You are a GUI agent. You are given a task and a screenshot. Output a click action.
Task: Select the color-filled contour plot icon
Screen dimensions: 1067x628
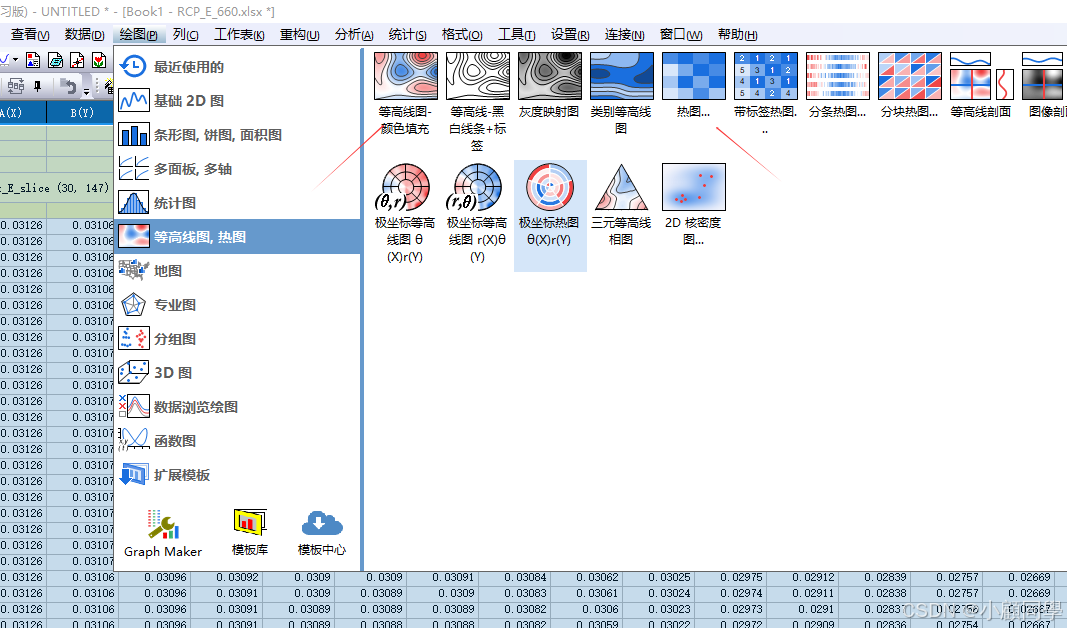(406, 77)
